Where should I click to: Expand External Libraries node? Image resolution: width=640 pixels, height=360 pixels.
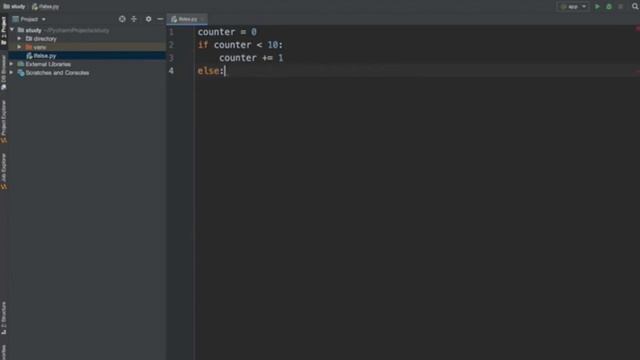(x=11, y=64)
